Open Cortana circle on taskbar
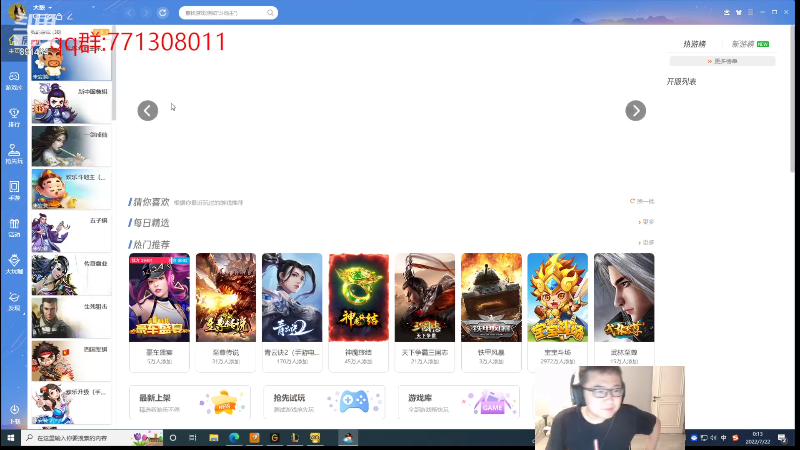800x450 pixels. (173, 438)
